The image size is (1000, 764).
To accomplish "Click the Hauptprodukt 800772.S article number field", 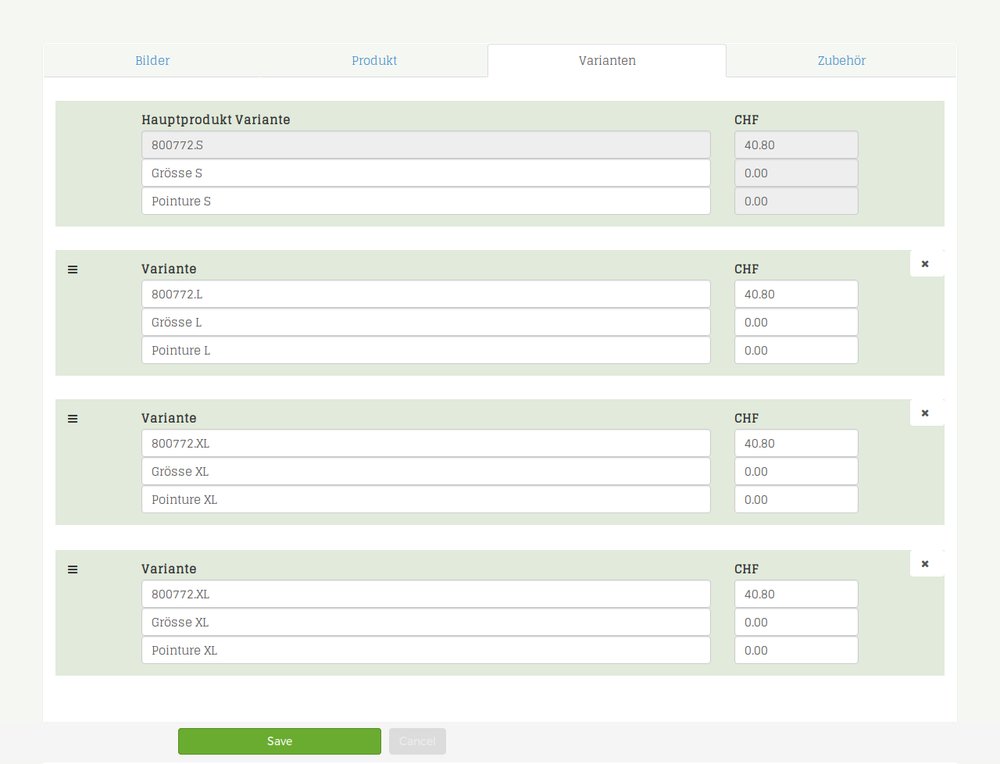I will pos(425,145).
